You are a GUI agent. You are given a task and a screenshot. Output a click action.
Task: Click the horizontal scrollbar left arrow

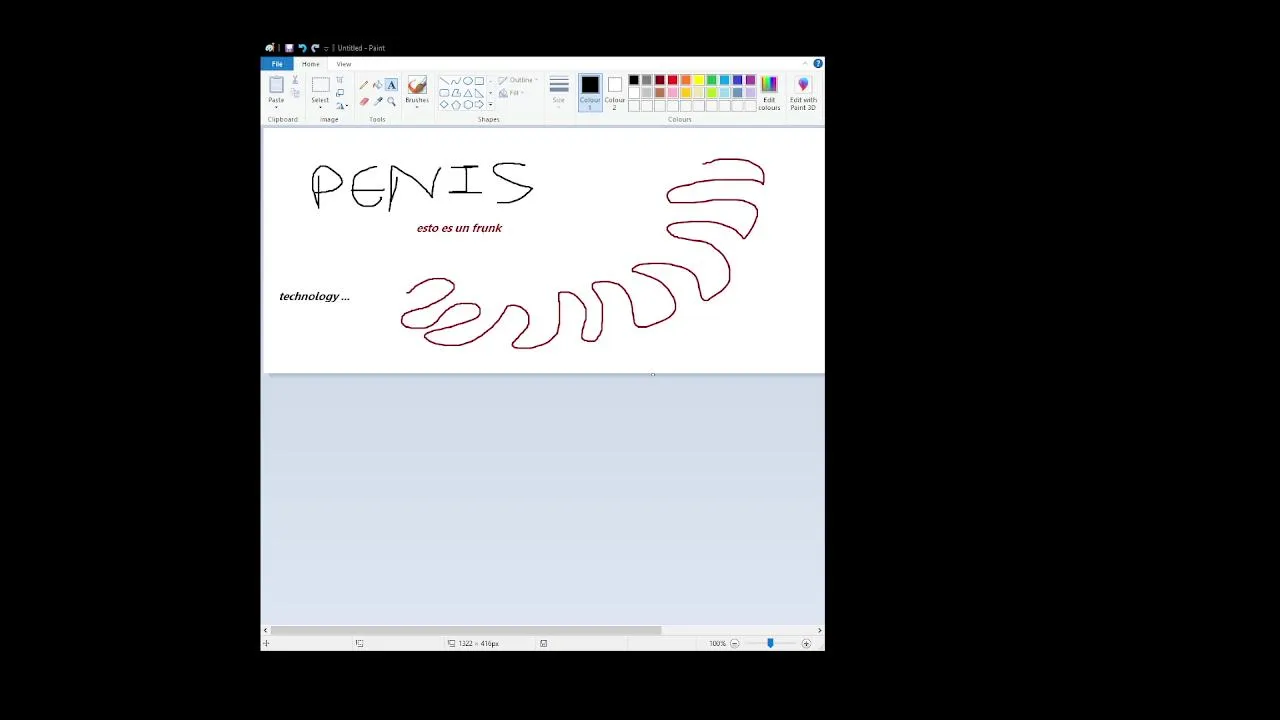[266, 631]
